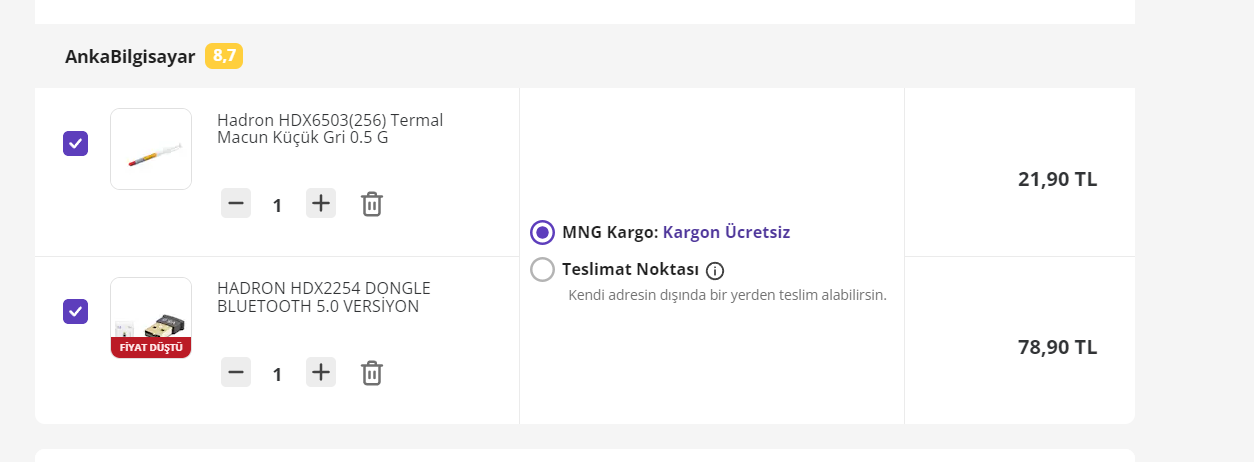Click the thermal paste product thumbnail

pyautogui.click(x=151, y=149)
